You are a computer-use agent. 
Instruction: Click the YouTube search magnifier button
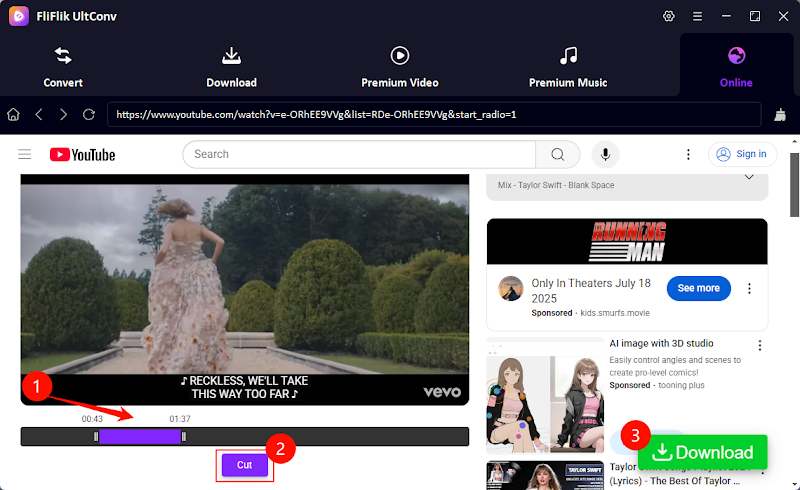pos(558,154)
